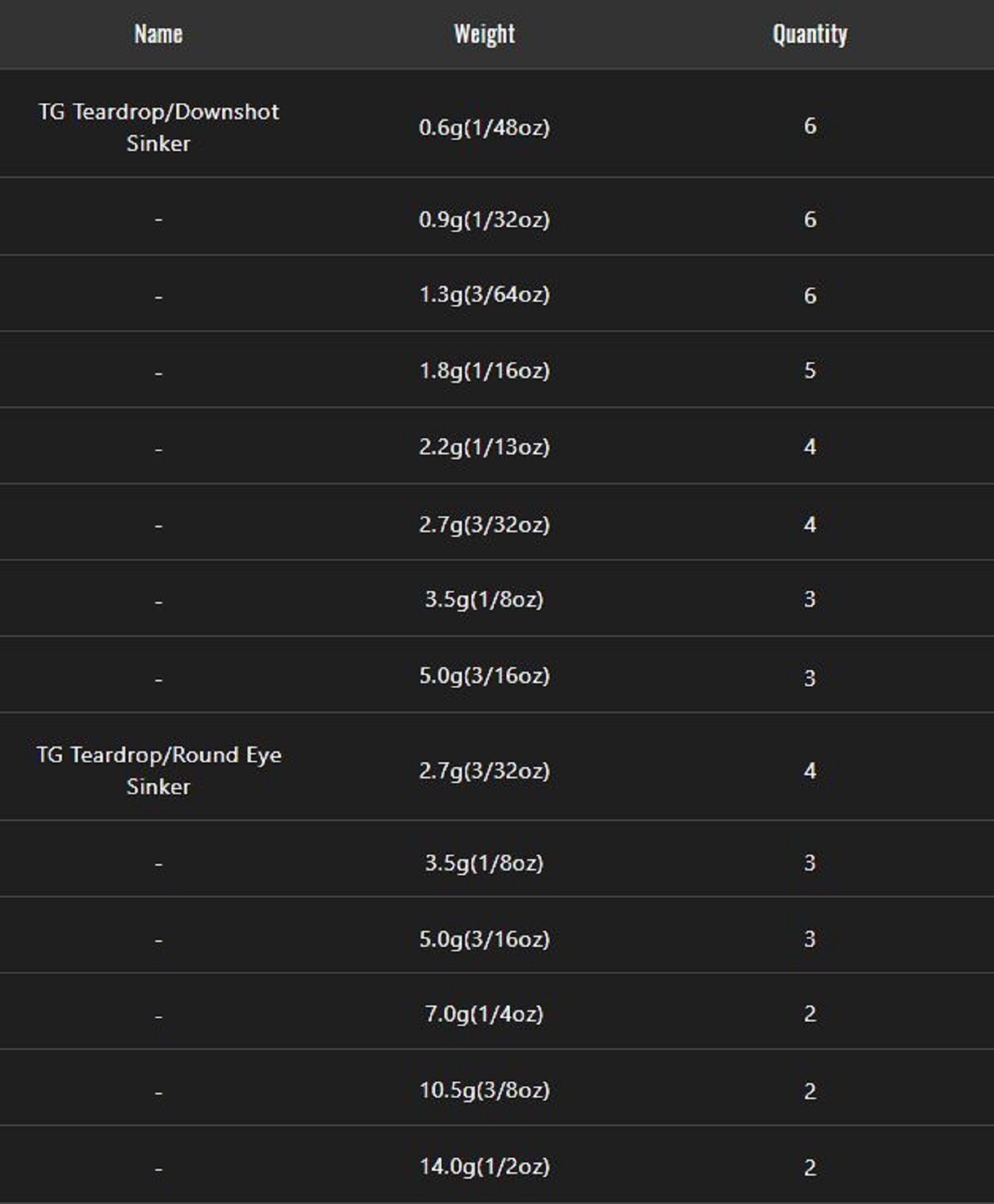994x1204 pixels.
Task: Click the dash name cell in 7.0g row
Action: coord(158,1016)
